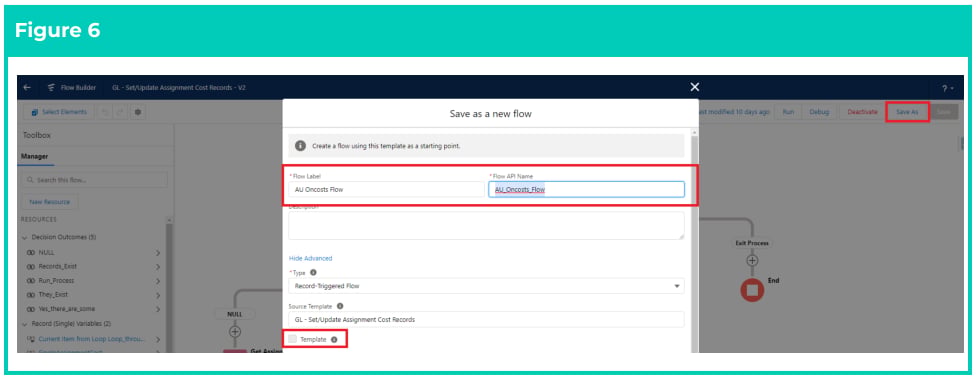Click the Last modified 10 days ago text
976x379 pixels.
click(734, 112)
